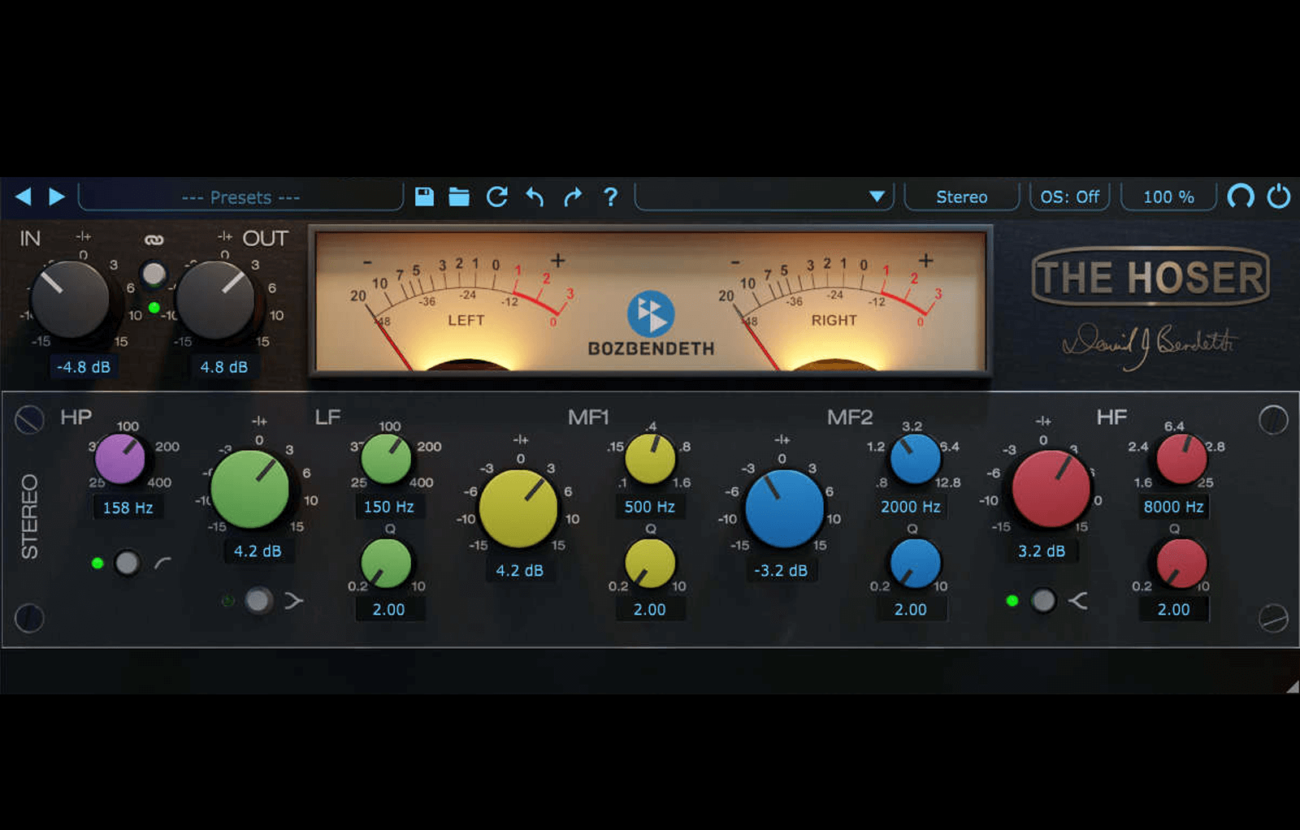Toggle the HF shelf mode switch
This screenshot has width=1300, height=830.
click(x=1043, y=600)
